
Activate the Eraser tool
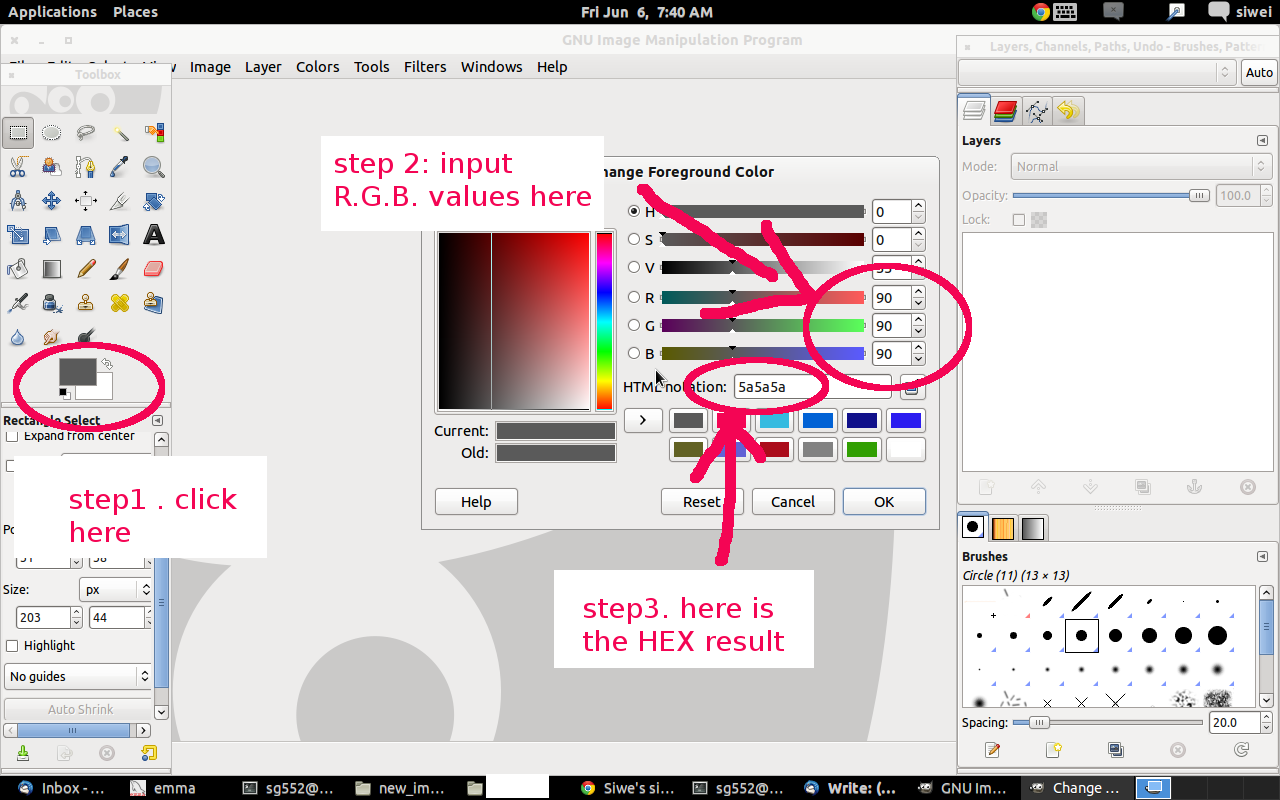click(156, 268)
